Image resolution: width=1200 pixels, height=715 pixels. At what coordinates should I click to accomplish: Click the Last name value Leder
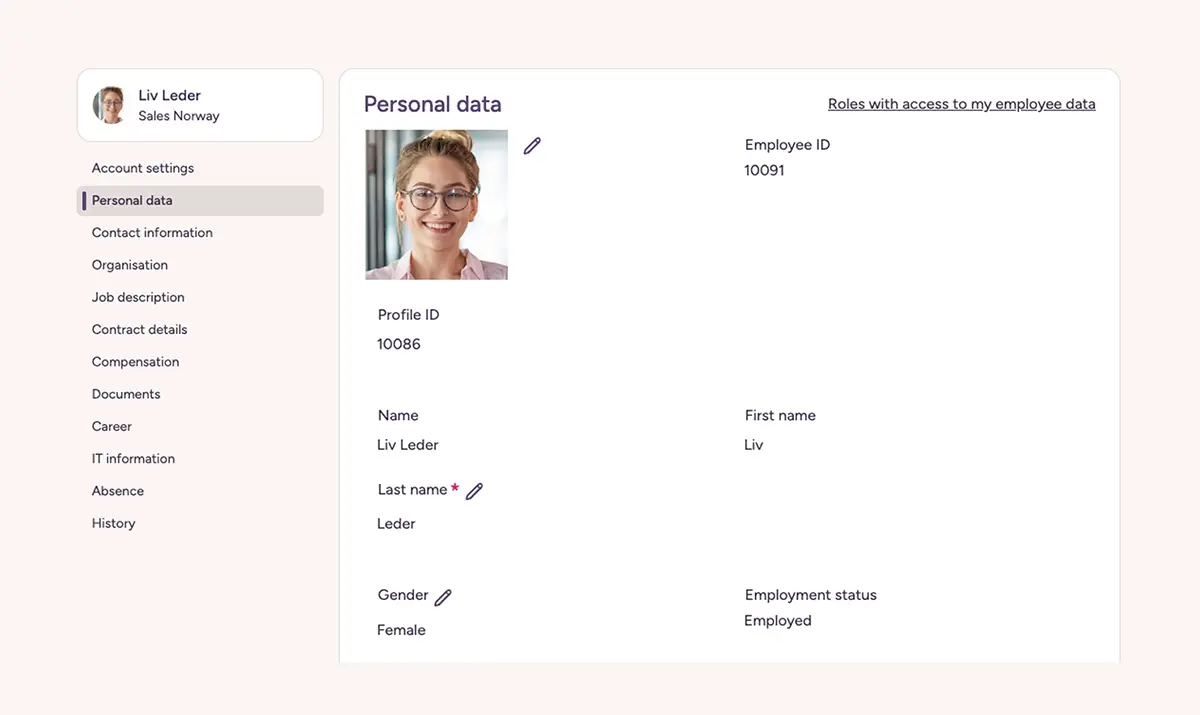click(396, 524)
